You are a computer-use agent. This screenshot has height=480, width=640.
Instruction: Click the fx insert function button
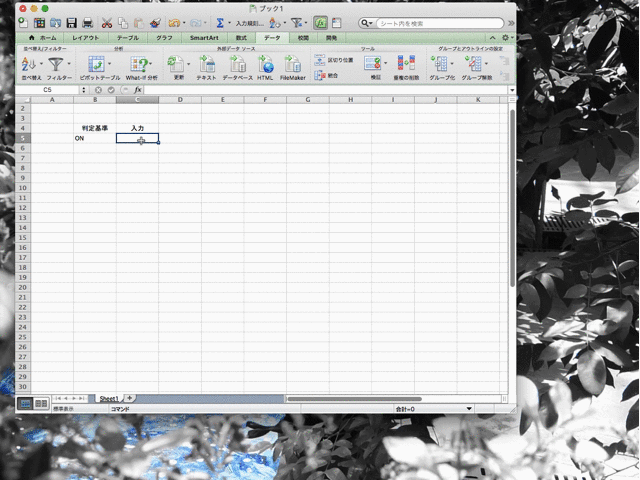[137, 90]
